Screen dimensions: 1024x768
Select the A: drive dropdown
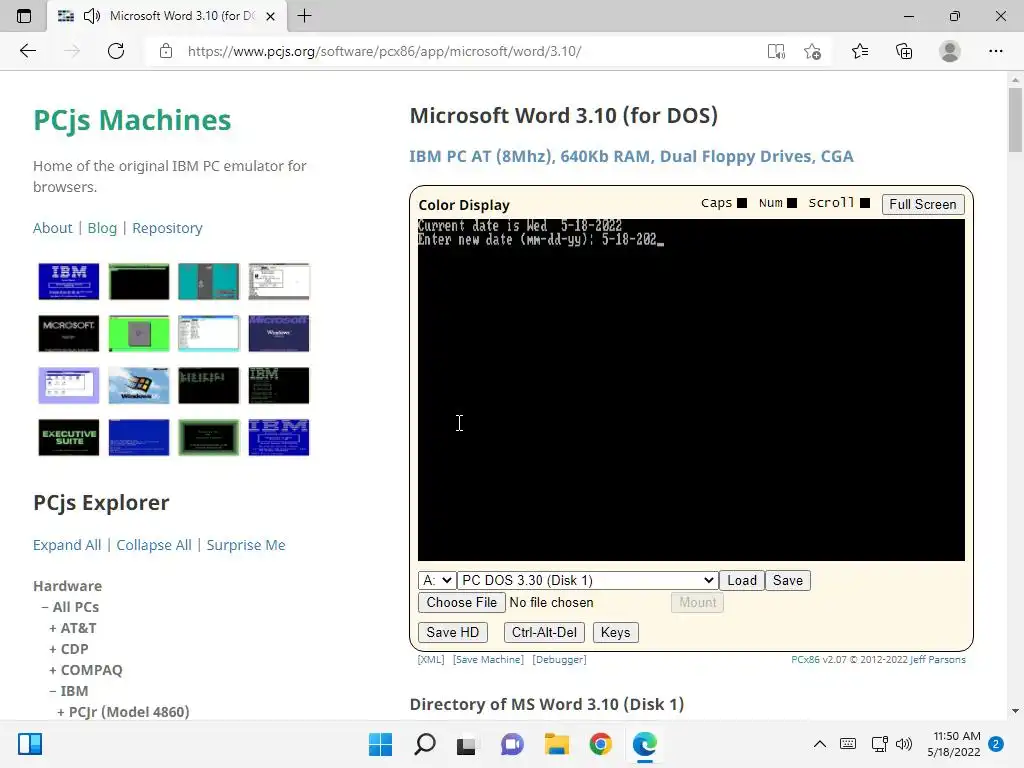click(436, 580)
